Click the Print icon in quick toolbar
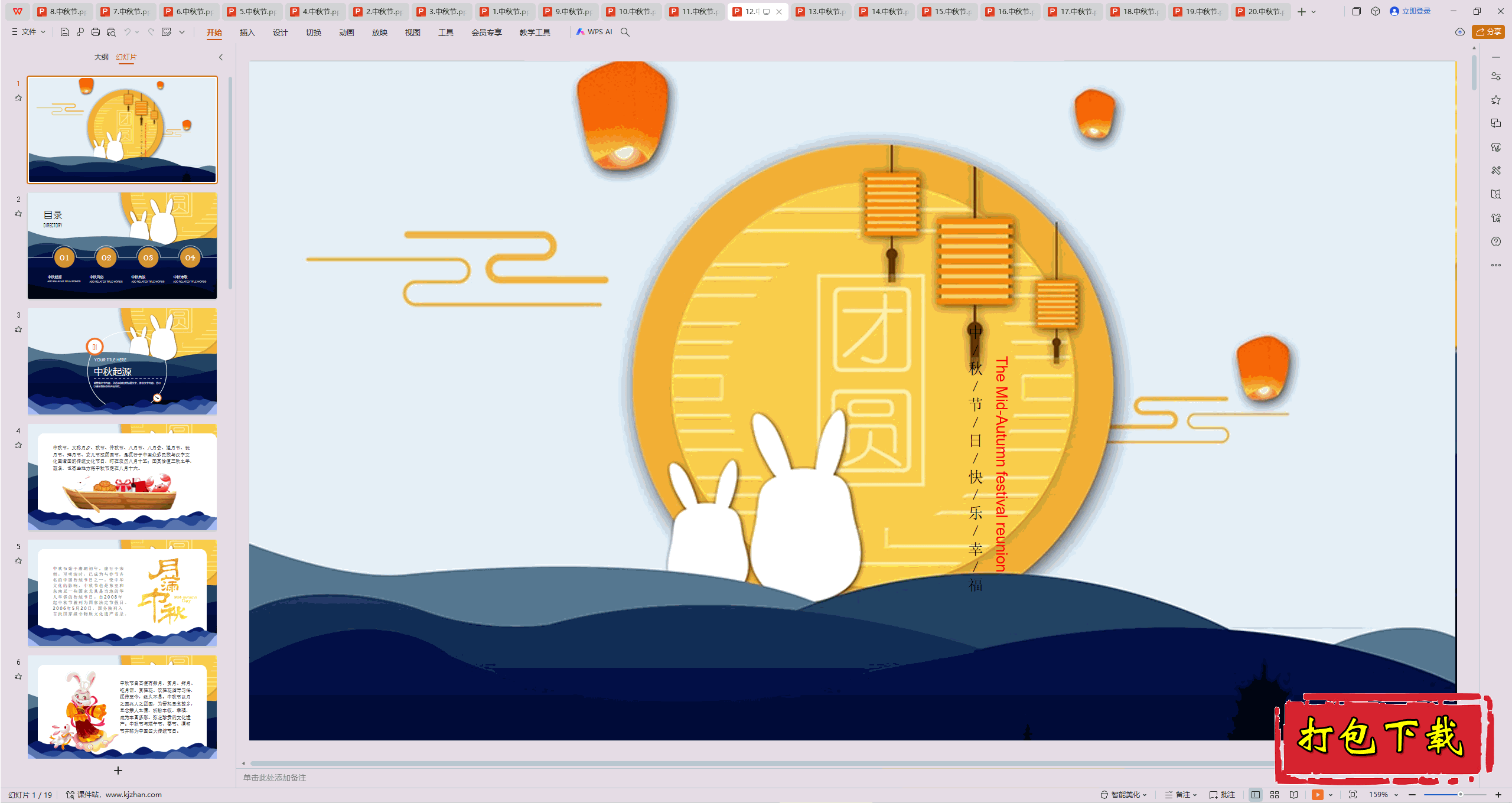Image resolution: width=1512 pixels, height=803 pixels. tap(96, 32)
